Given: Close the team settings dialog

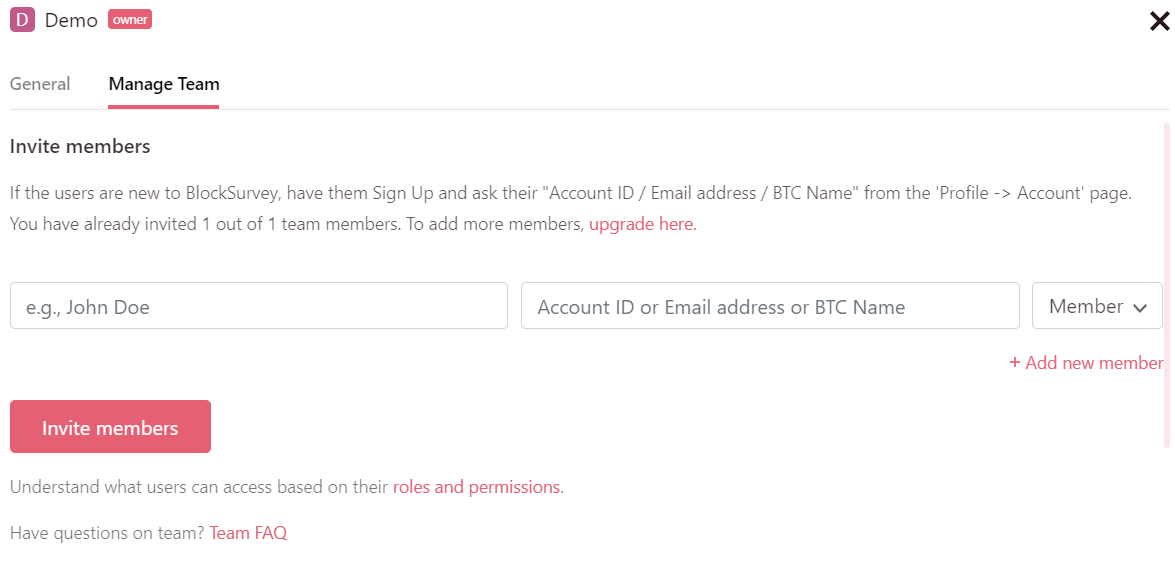Looking at the screenshot, I should pyautogui.click(x=1159, y=21).
